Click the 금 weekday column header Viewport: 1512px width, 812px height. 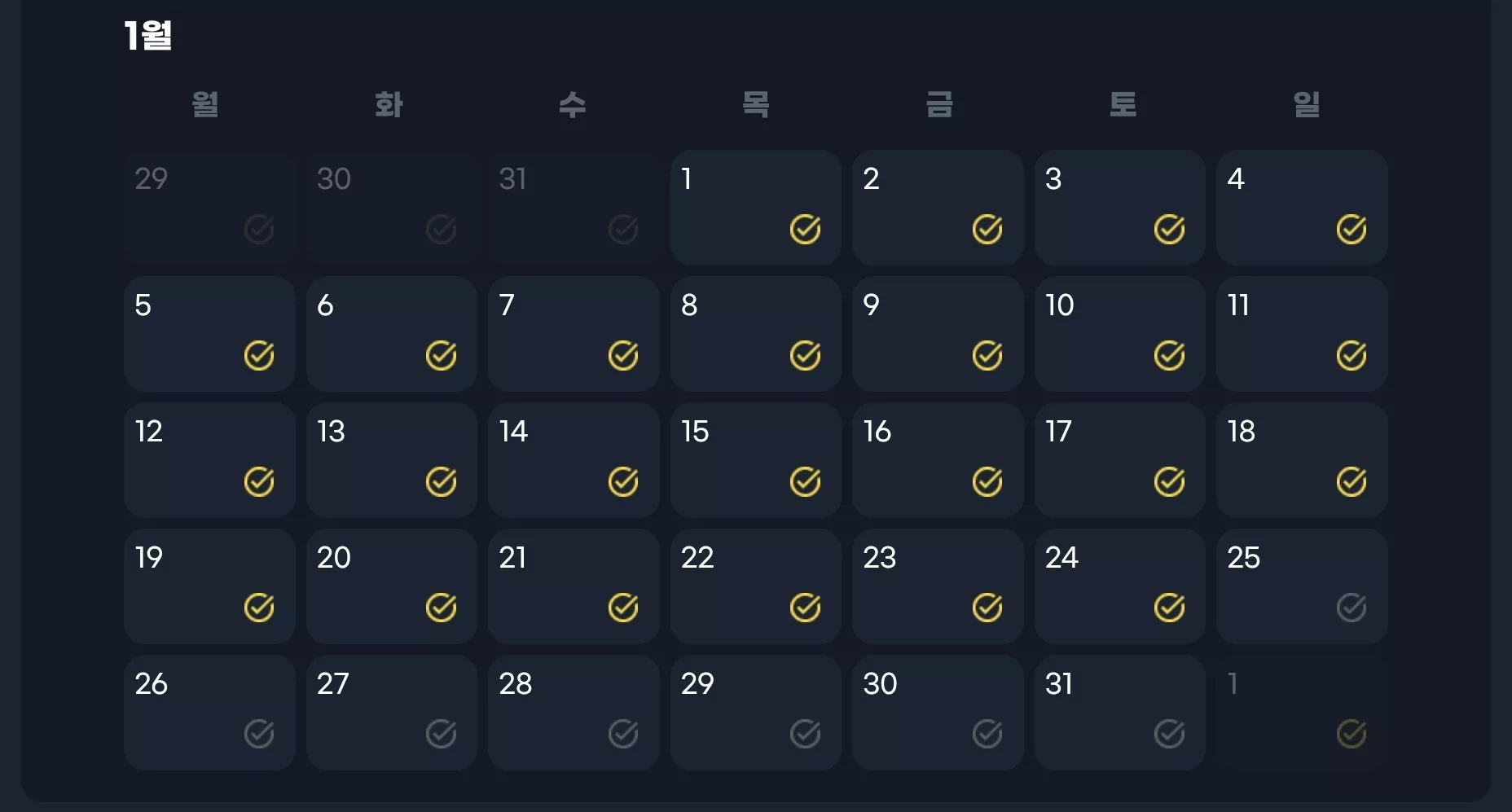[x=939, y=104]
